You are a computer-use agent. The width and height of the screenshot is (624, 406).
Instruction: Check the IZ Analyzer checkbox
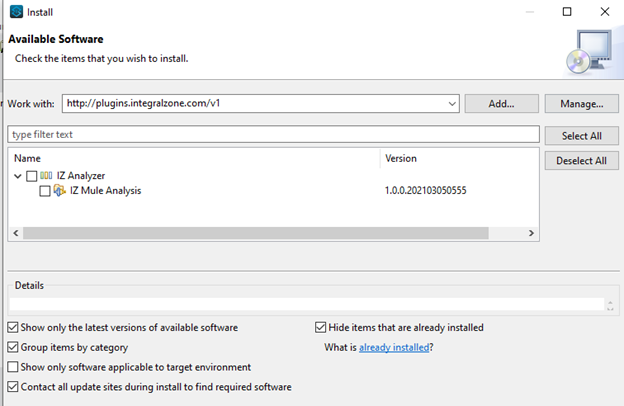coord(32,176)
